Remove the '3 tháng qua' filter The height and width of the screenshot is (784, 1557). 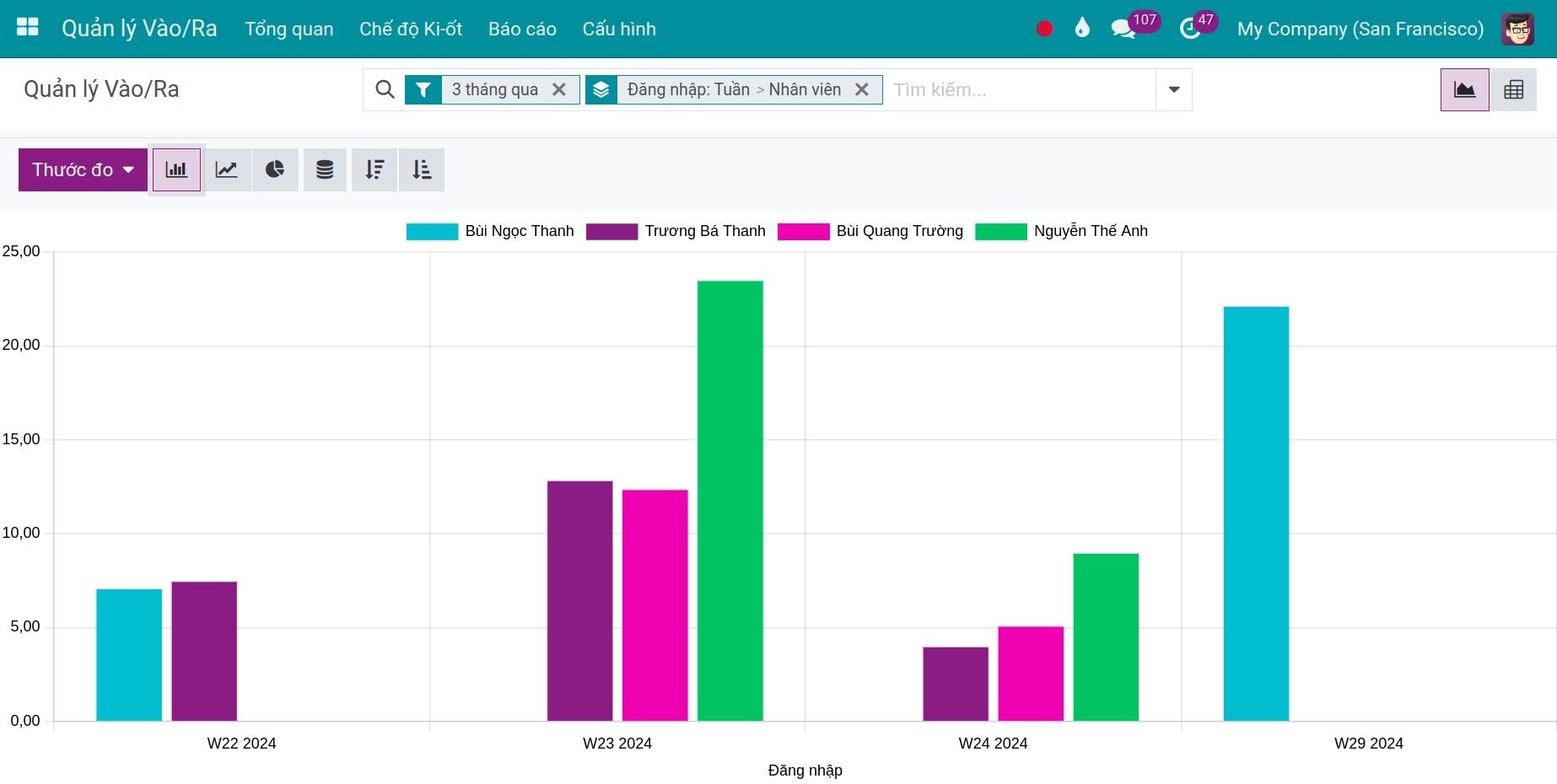pyautogui.click(x=558, y=89)
